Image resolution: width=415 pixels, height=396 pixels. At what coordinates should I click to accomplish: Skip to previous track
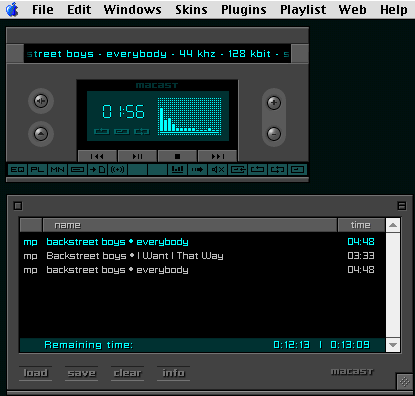(97, 156)
